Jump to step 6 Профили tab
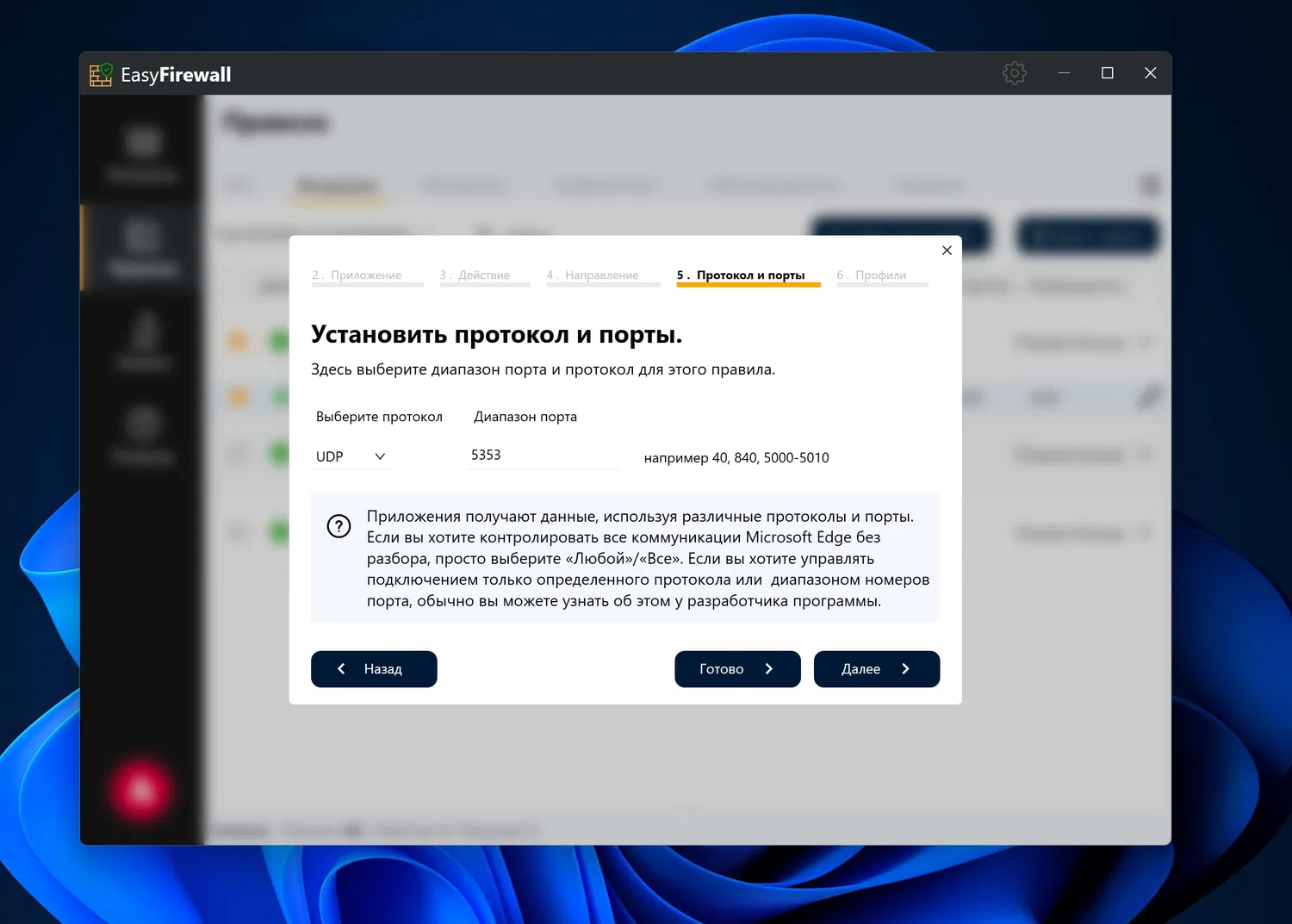The height and width of the screenshot is (924, 1292). [x=881, y=276]
